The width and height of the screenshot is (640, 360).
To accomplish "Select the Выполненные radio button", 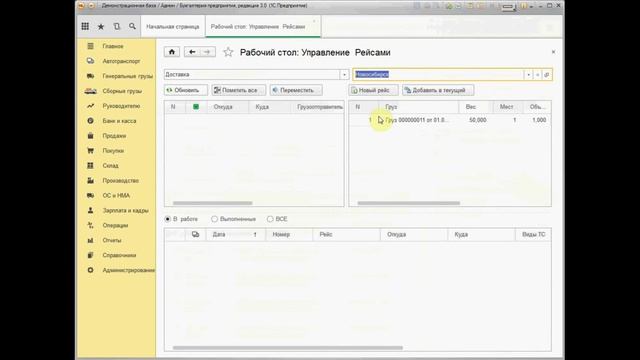I will coord(214,219).
